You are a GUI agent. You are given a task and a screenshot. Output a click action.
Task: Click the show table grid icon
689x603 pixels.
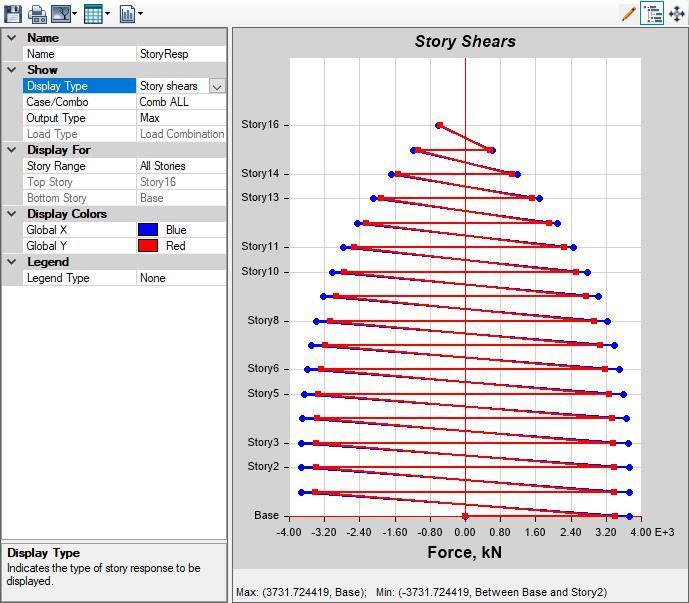93,14
